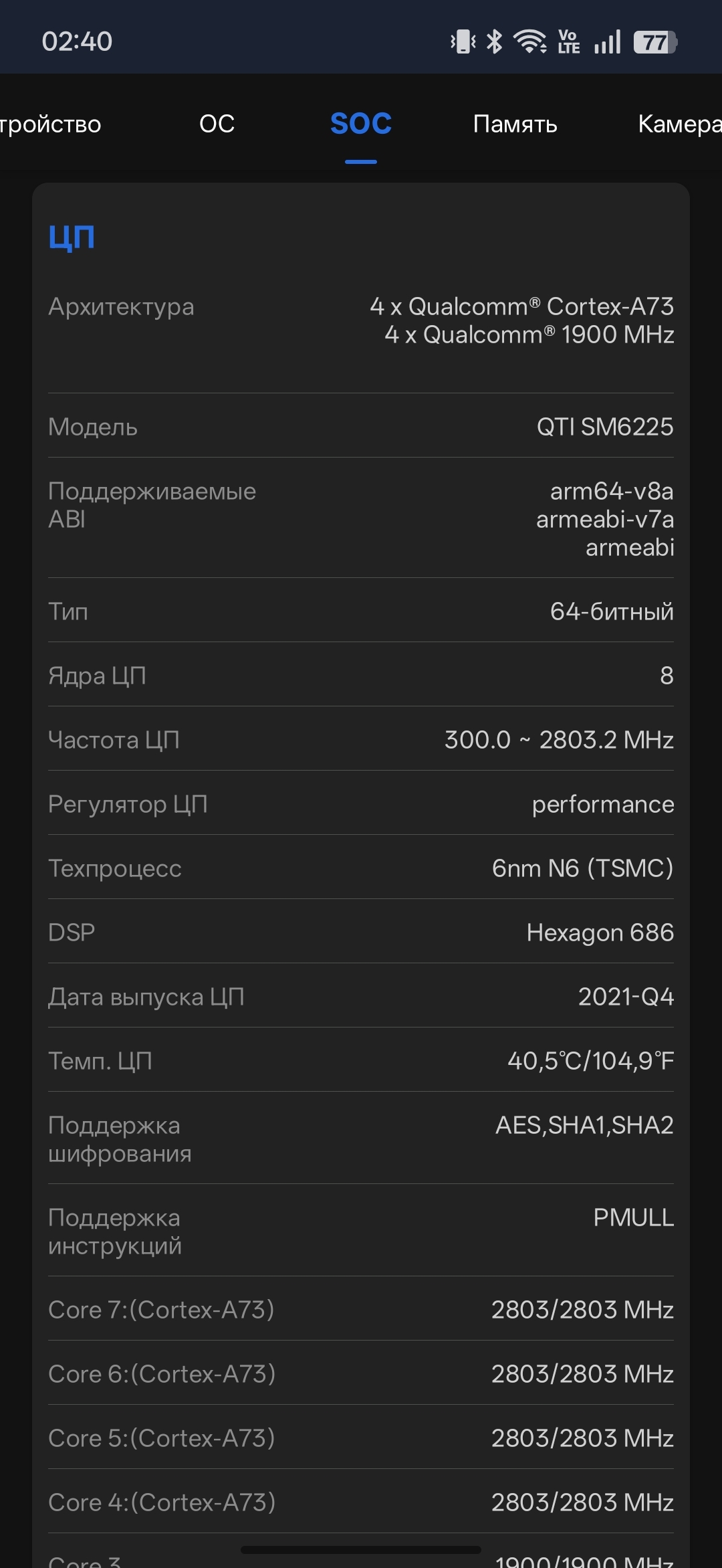Go to the Устройство tab
722x1568 pixels.
50,124
